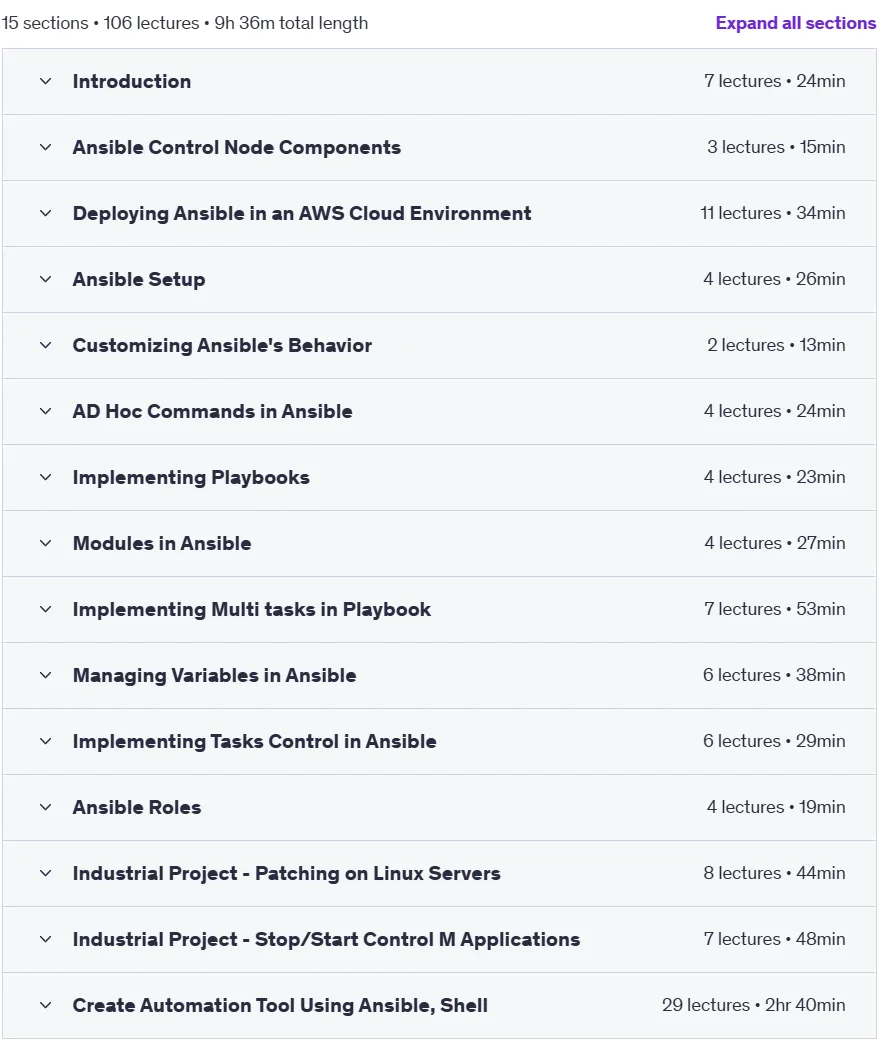The height and width of the screenshot is (1042, 879).
Task: Expand Ansible Control Node Components chevron
Action: [x=46, y=148]
